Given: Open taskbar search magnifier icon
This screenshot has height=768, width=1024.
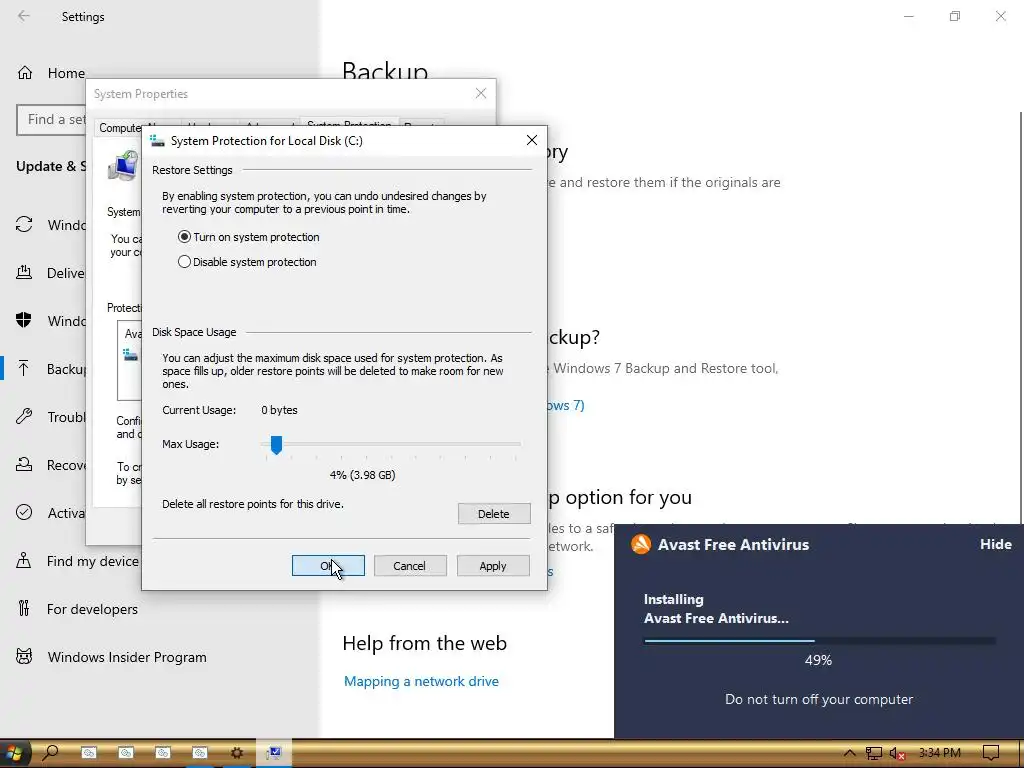Looking at the screenshot, I should pos(50,753).
